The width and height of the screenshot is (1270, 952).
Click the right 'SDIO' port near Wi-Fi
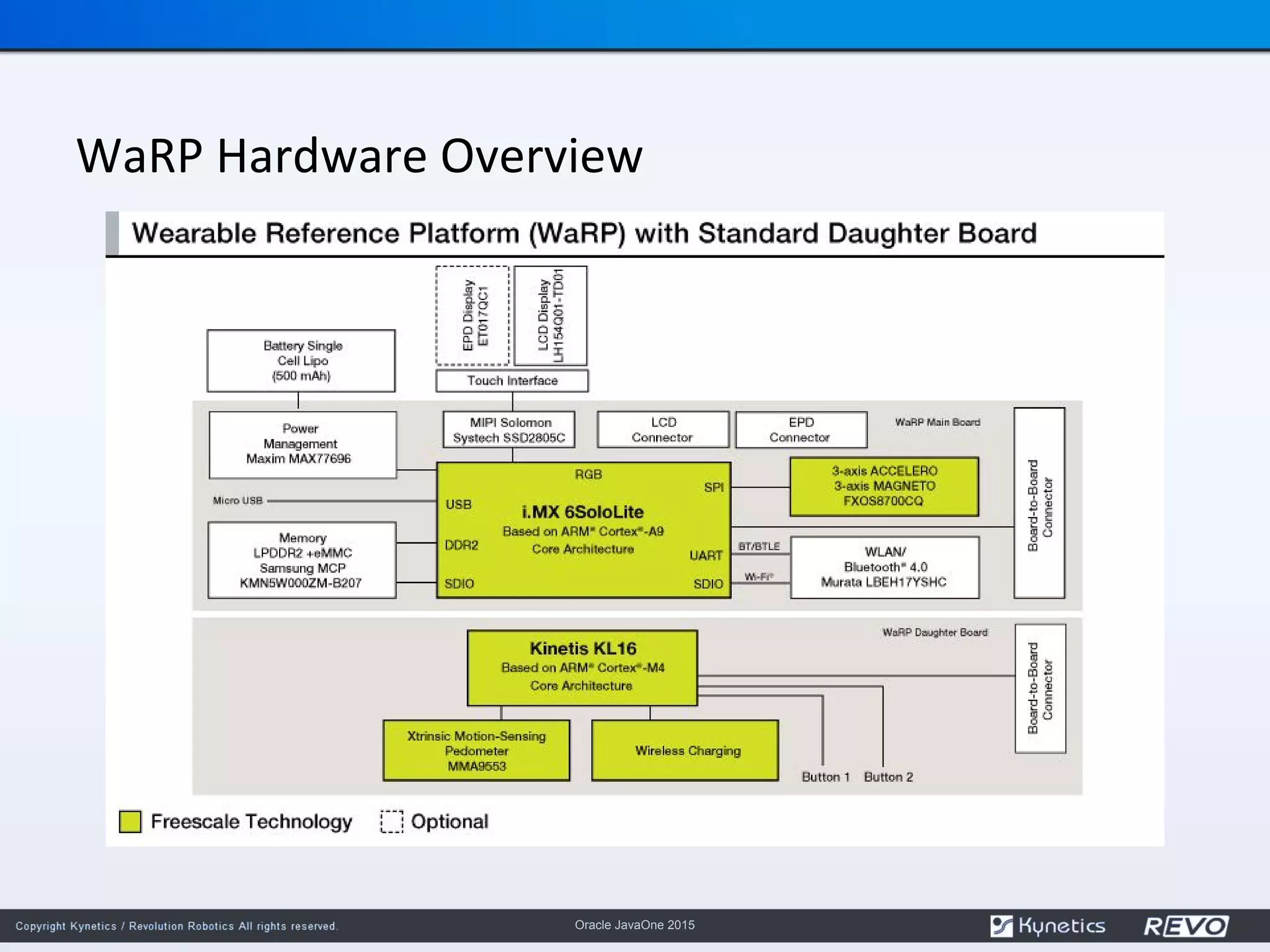tap(708, 584)
